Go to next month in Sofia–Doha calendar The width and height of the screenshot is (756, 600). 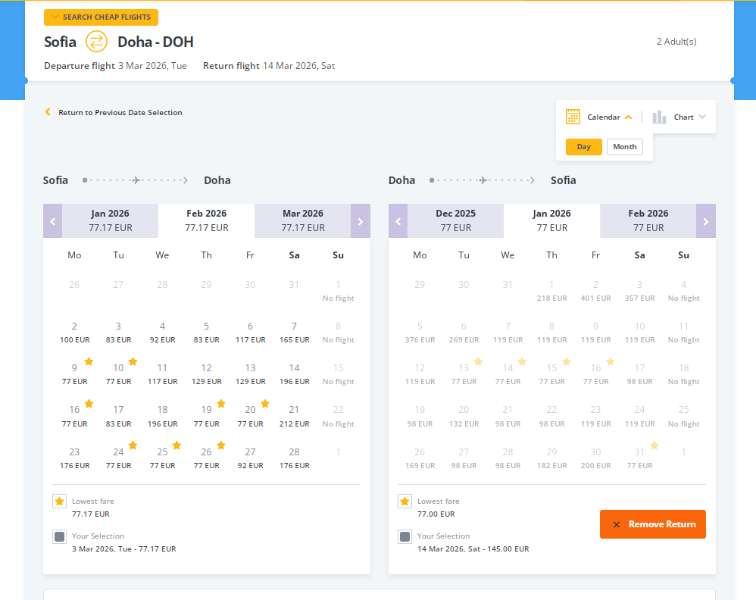pyautogui.click(x=360, y=221)
